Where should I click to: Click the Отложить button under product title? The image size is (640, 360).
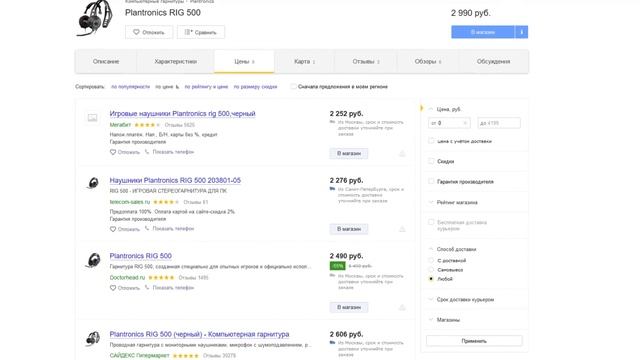(x=149, y=32)
